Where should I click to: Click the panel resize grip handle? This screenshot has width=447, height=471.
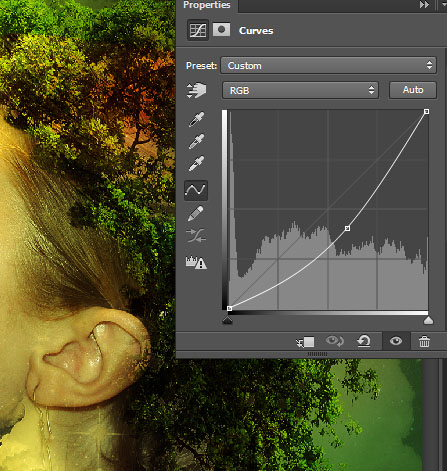(317, 354)
